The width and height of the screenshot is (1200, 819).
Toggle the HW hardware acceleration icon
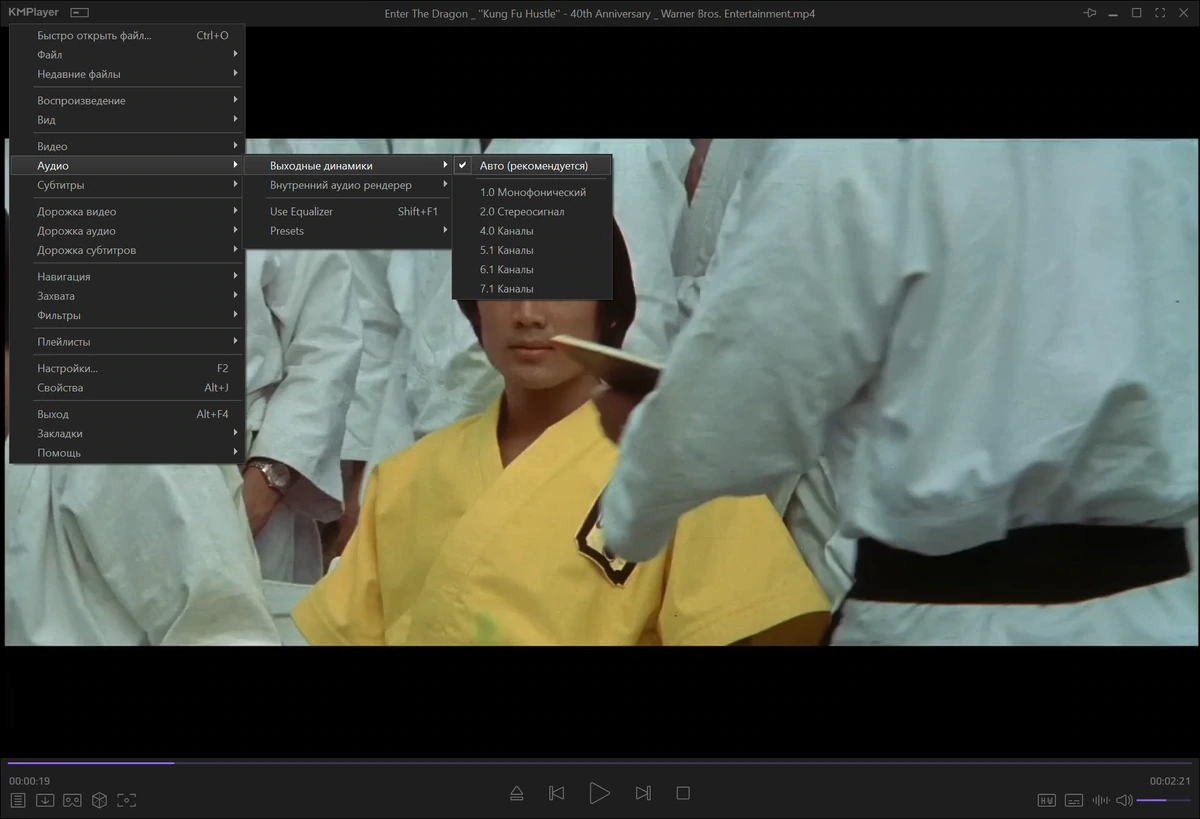click(1047, 800)
